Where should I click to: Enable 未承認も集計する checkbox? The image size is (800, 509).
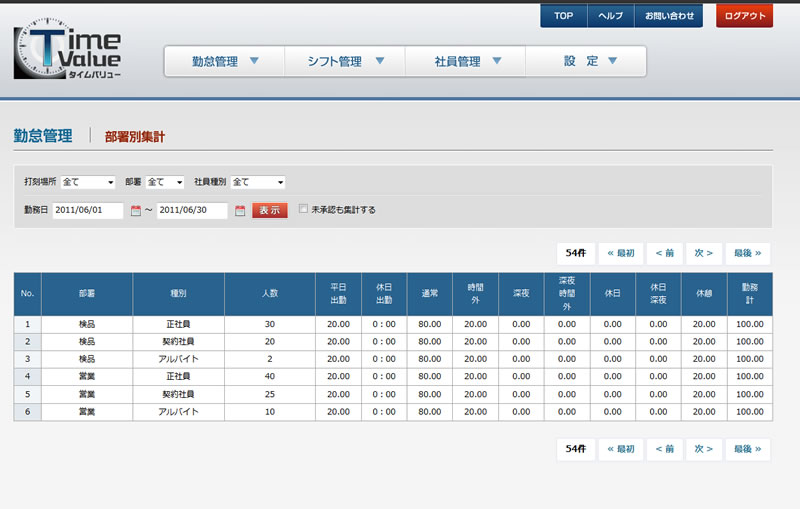303,209
